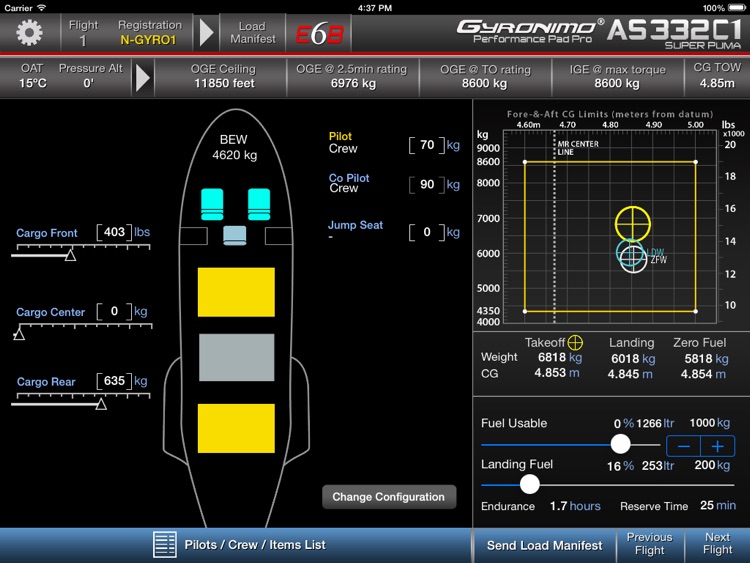Image resolution: width=750 pixels, height=563 pixels.
Task: Tap the battery icon in status bar
Action: (737, 8)
